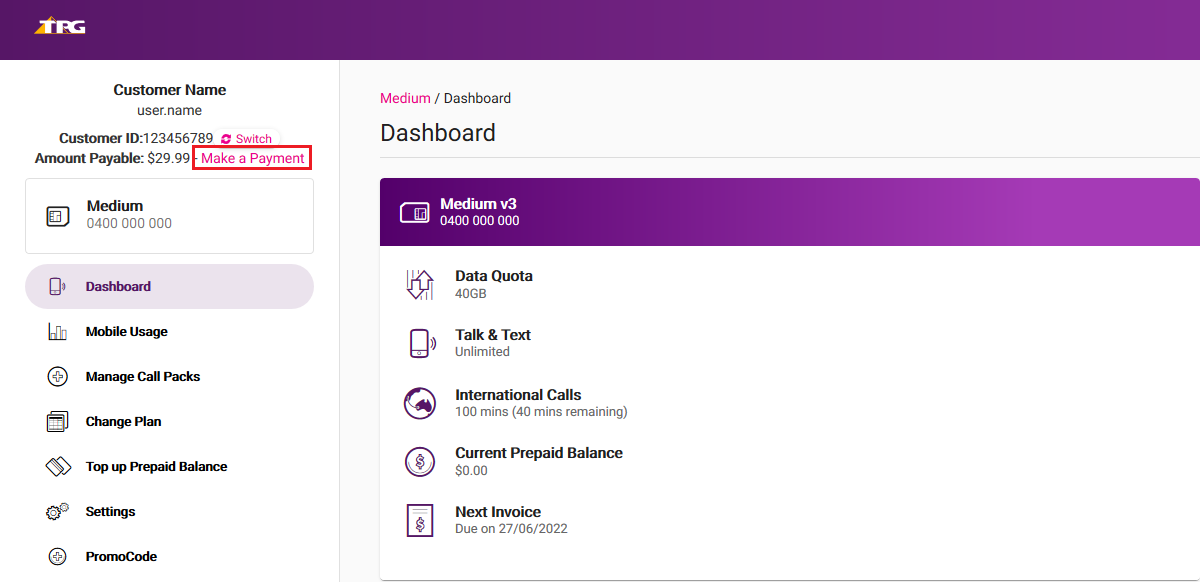The width and height of the screenshot is (1200, 582).
Task: Click the Dashboard smartphone icon in sidebar
Action: coord(57,286)
